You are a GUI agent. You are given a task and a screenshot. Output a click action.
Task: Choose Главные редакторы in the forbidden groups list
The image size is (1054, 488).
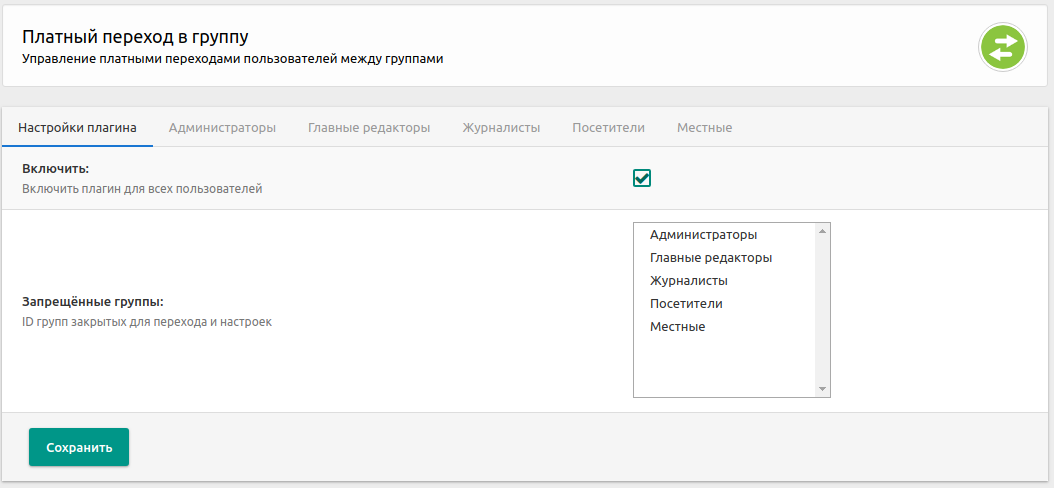pyautogui.click(x=710, y=258)
